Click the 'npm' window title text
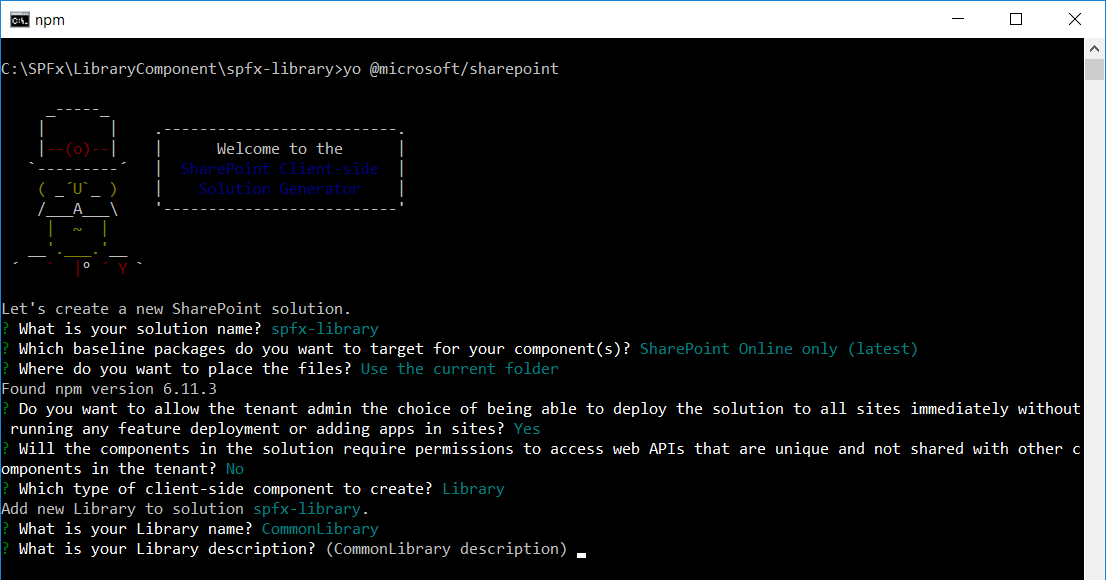 point(47,19)
